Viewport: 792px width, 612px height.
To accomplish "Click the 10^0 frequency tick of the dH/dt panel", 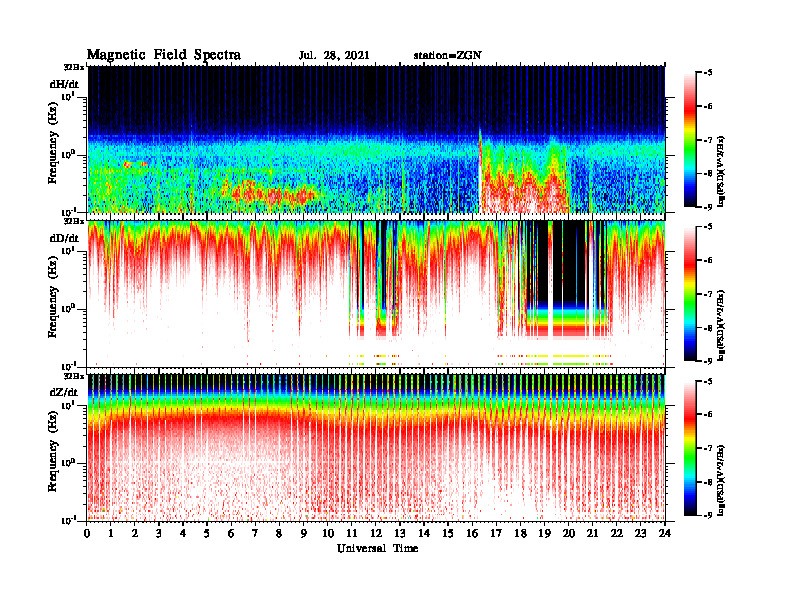I will (x=68, y=154).
